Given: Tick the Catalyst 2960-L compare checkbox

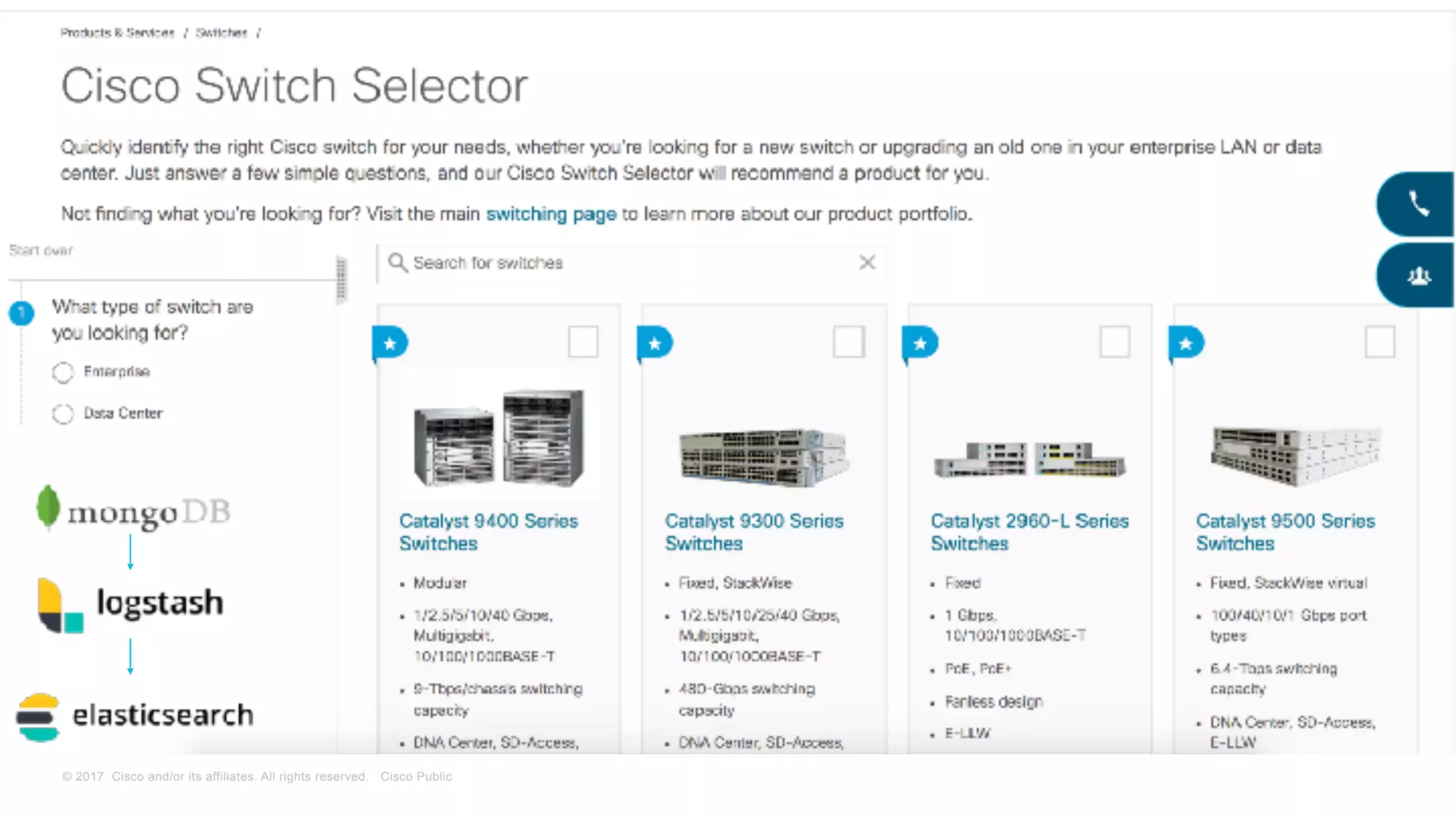Looking at the screenshot, I should coord(1114,342).
